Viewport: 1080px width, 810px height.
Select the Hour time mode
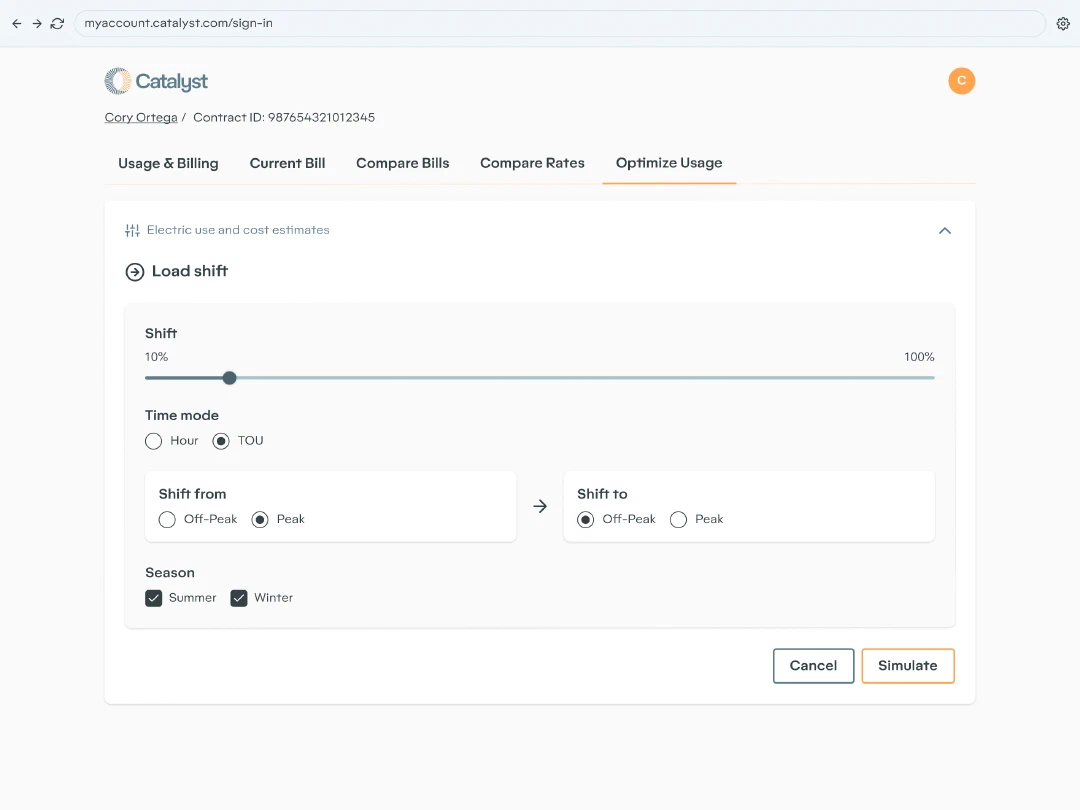[x=154, y=441]
